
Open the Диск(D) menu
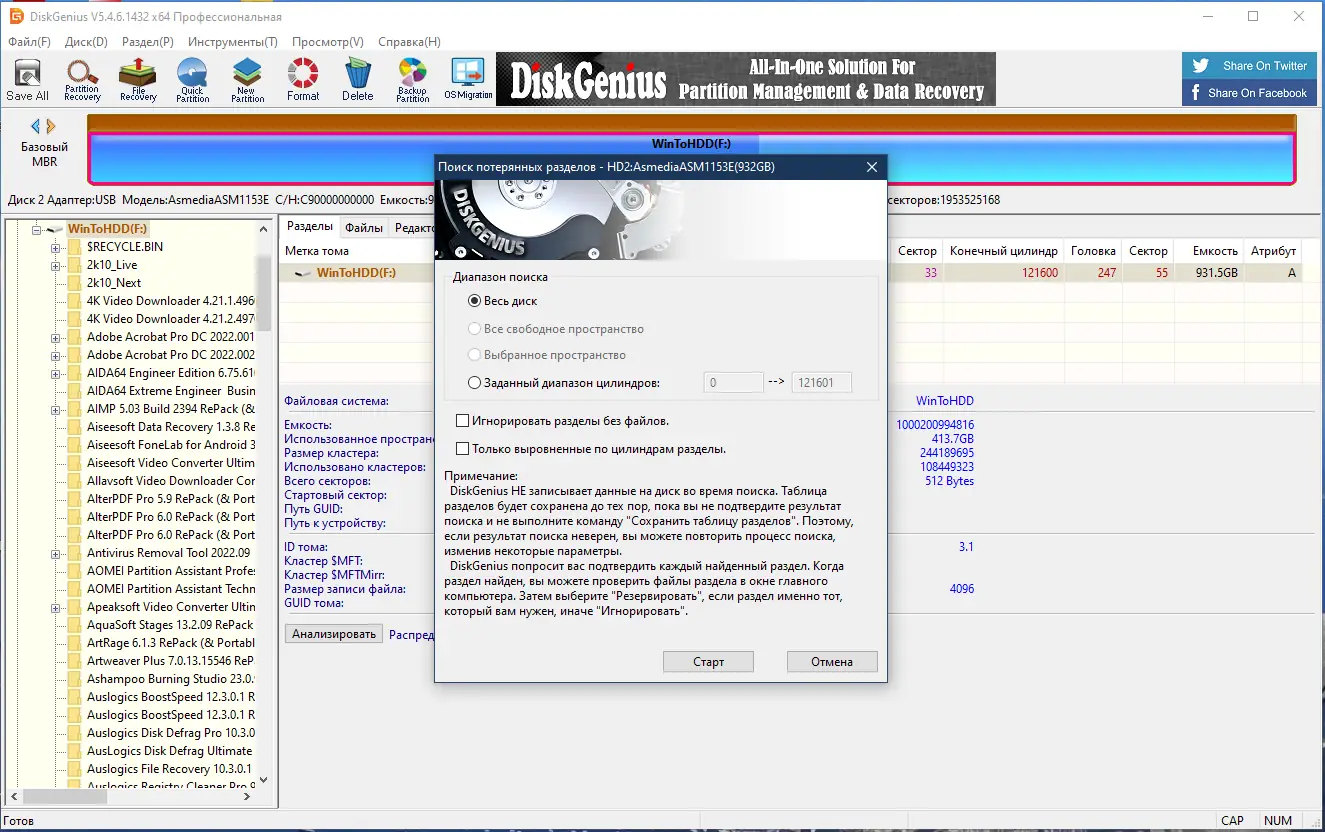(86, 42)
